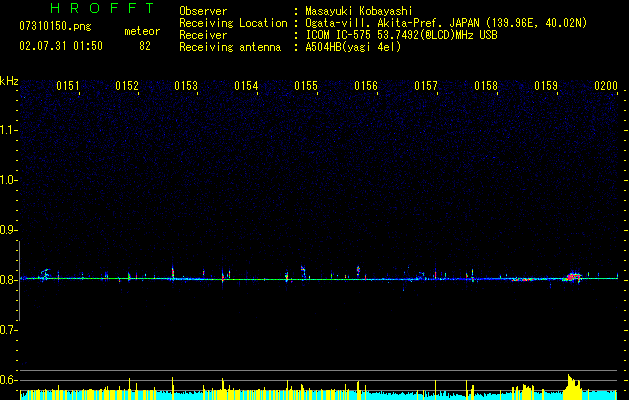Click the 0.9 frequency axis label
629x400 pixels.
[8, 230]
